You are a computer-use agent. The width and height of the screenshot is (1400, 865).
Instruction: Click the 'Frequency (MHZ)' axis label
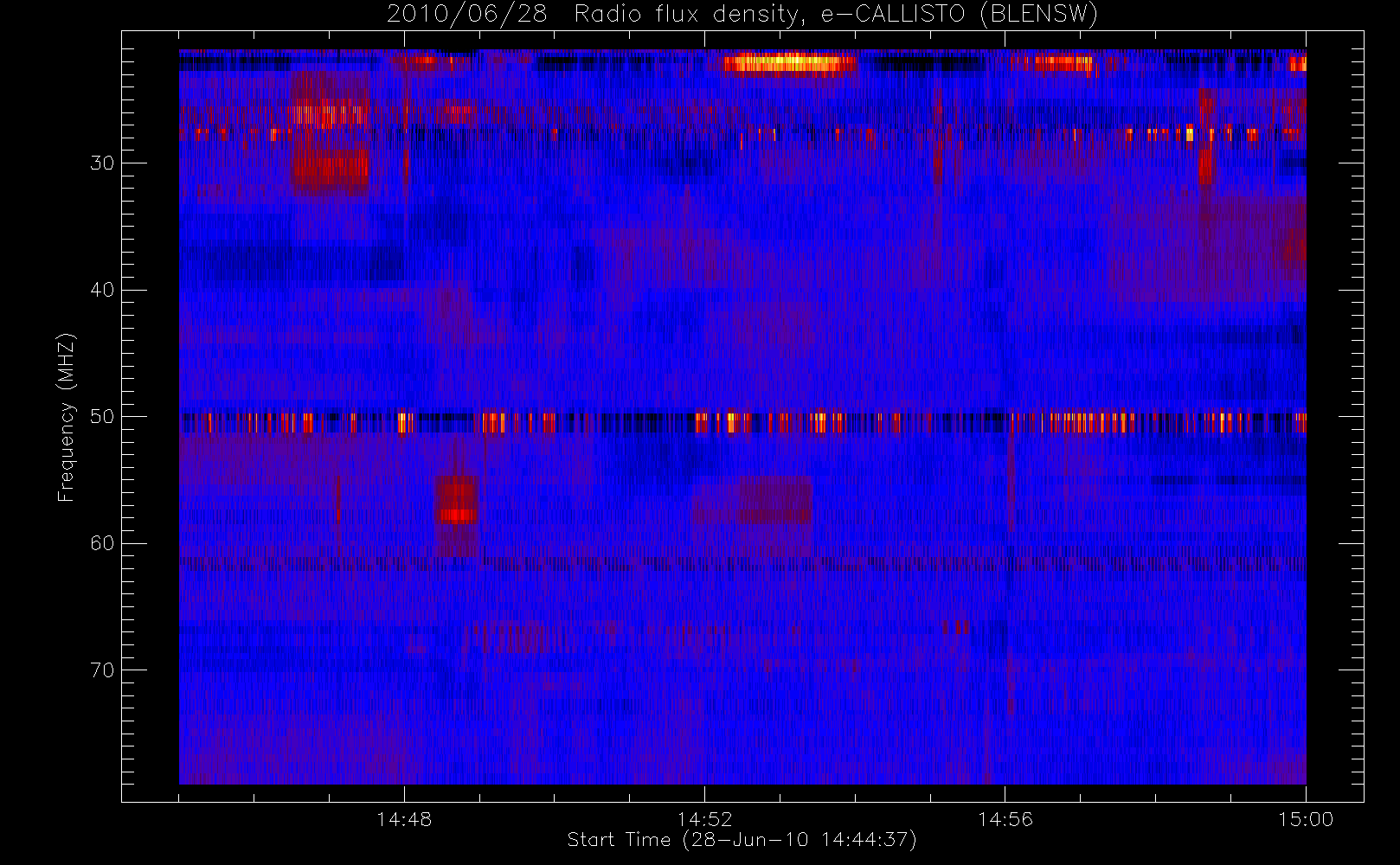tap(67, 417)
